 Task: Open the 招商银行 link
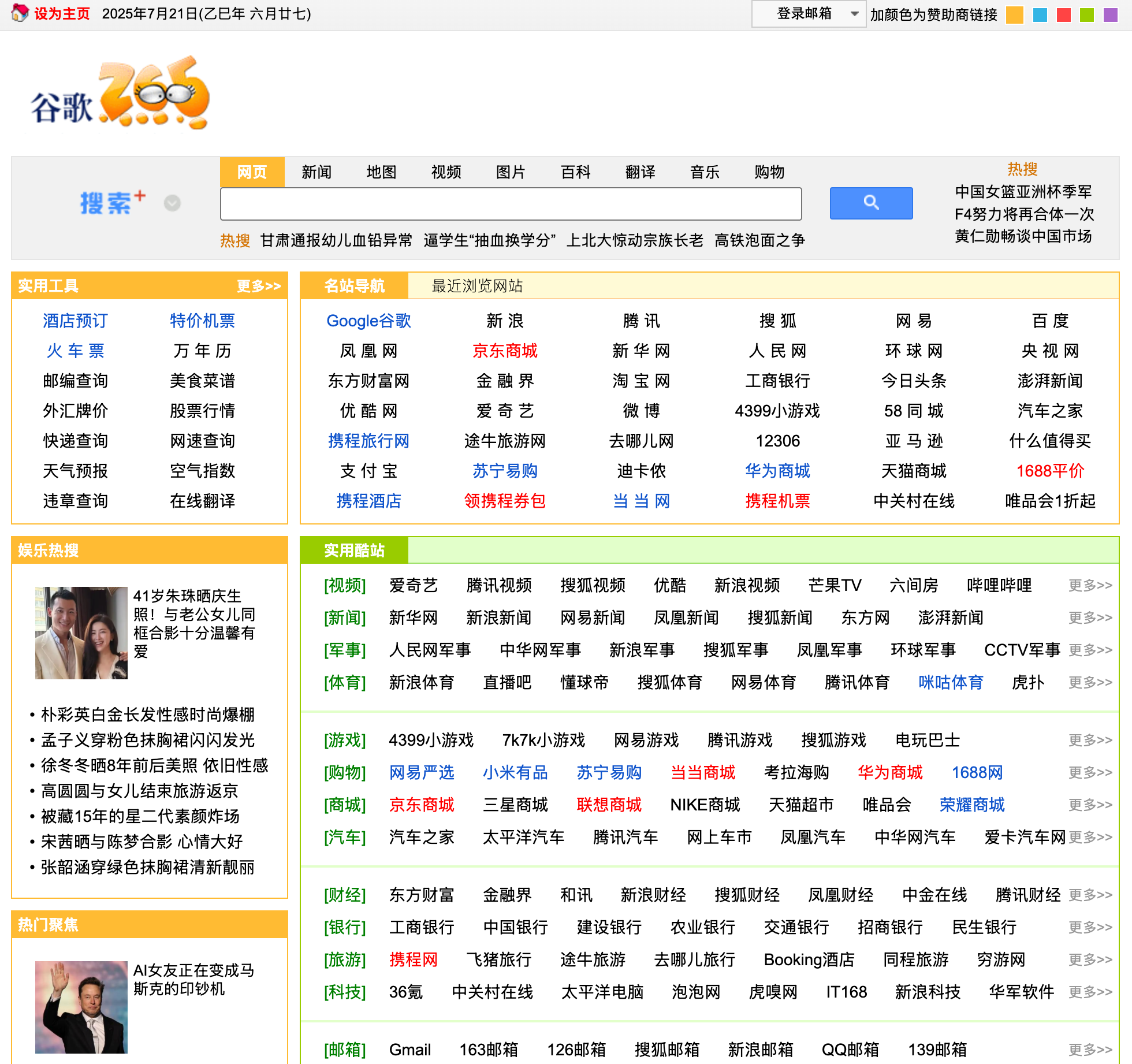pos(890,927)
